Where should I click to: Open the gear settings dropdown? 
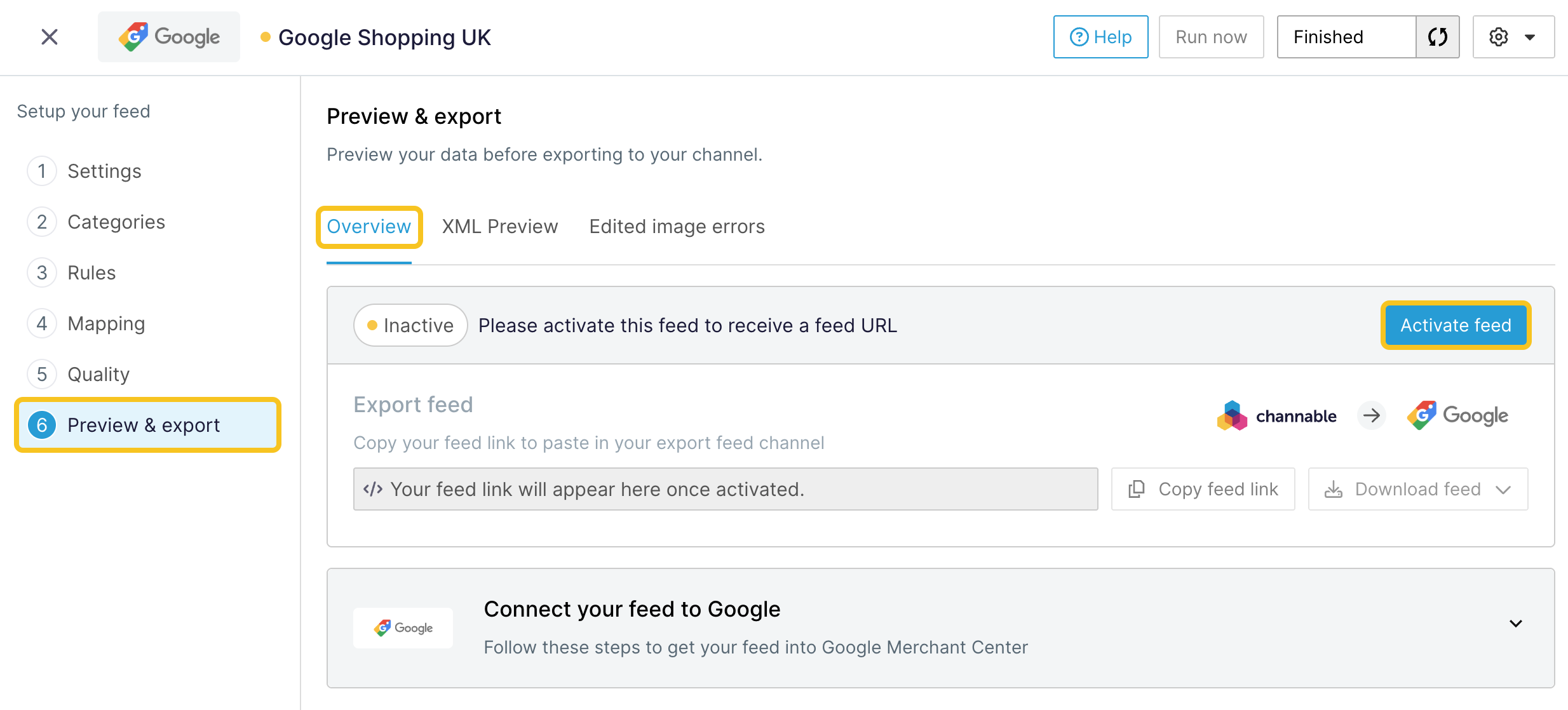[x=1513, y=37]
